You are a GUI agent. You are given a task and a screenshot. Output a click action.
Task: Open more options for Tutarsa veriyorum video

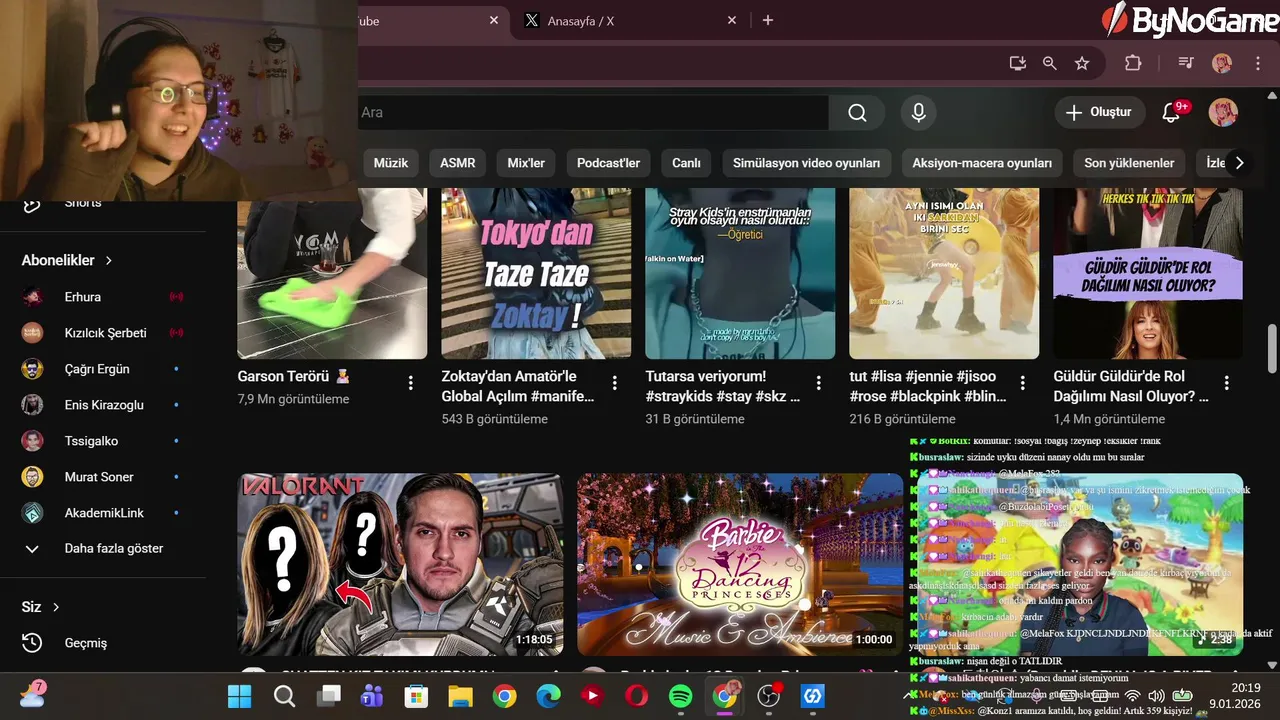pyautogui.click(x=818, y=383)
